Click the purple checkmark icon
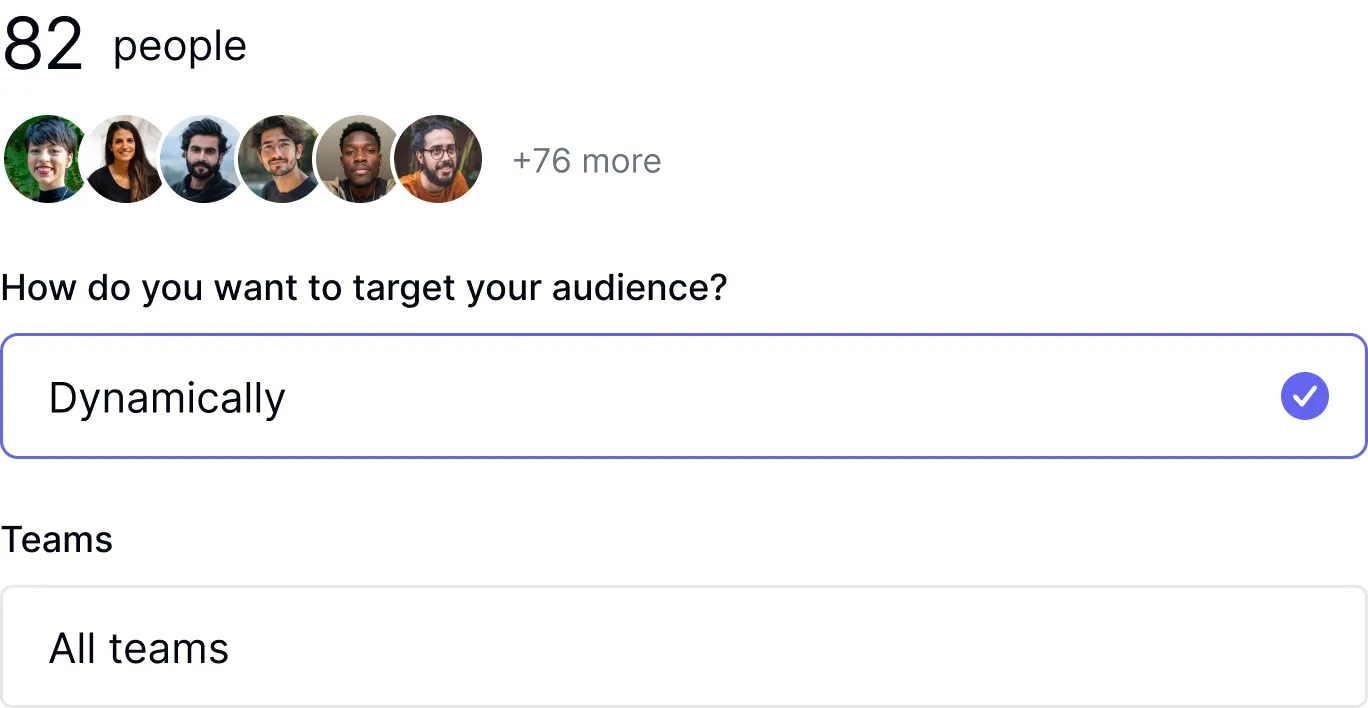This screenshot has height=708, width=1368. click(x=1304, y=397)
